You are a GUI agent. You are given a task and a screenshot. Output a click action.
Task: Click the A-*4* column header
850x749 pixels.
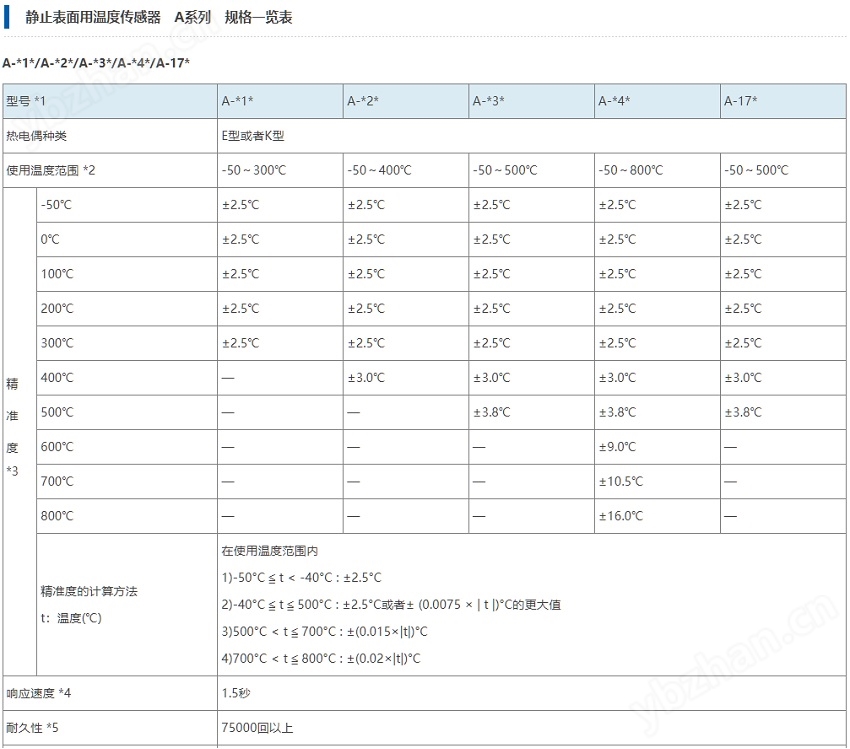[x=658, y=101]
